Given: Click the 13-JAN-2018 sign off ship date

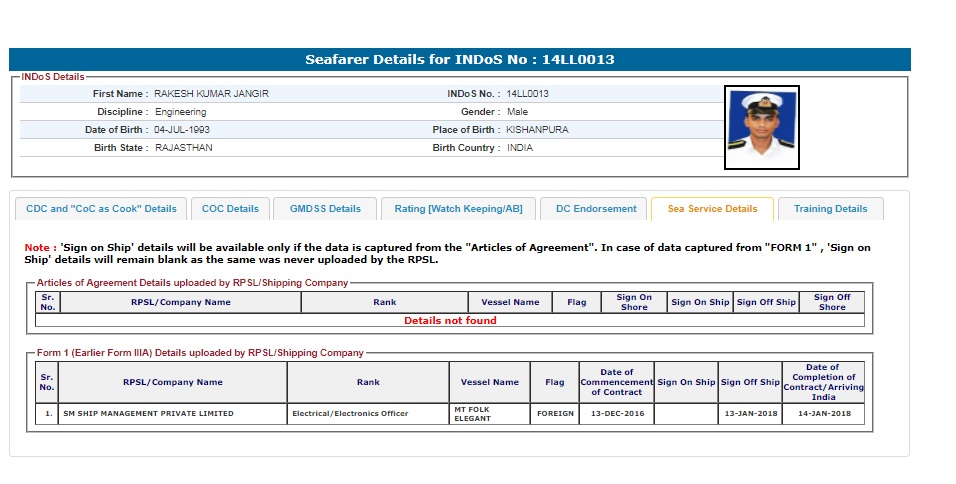Looking at the screenshot, I should [x=750, y=413].
